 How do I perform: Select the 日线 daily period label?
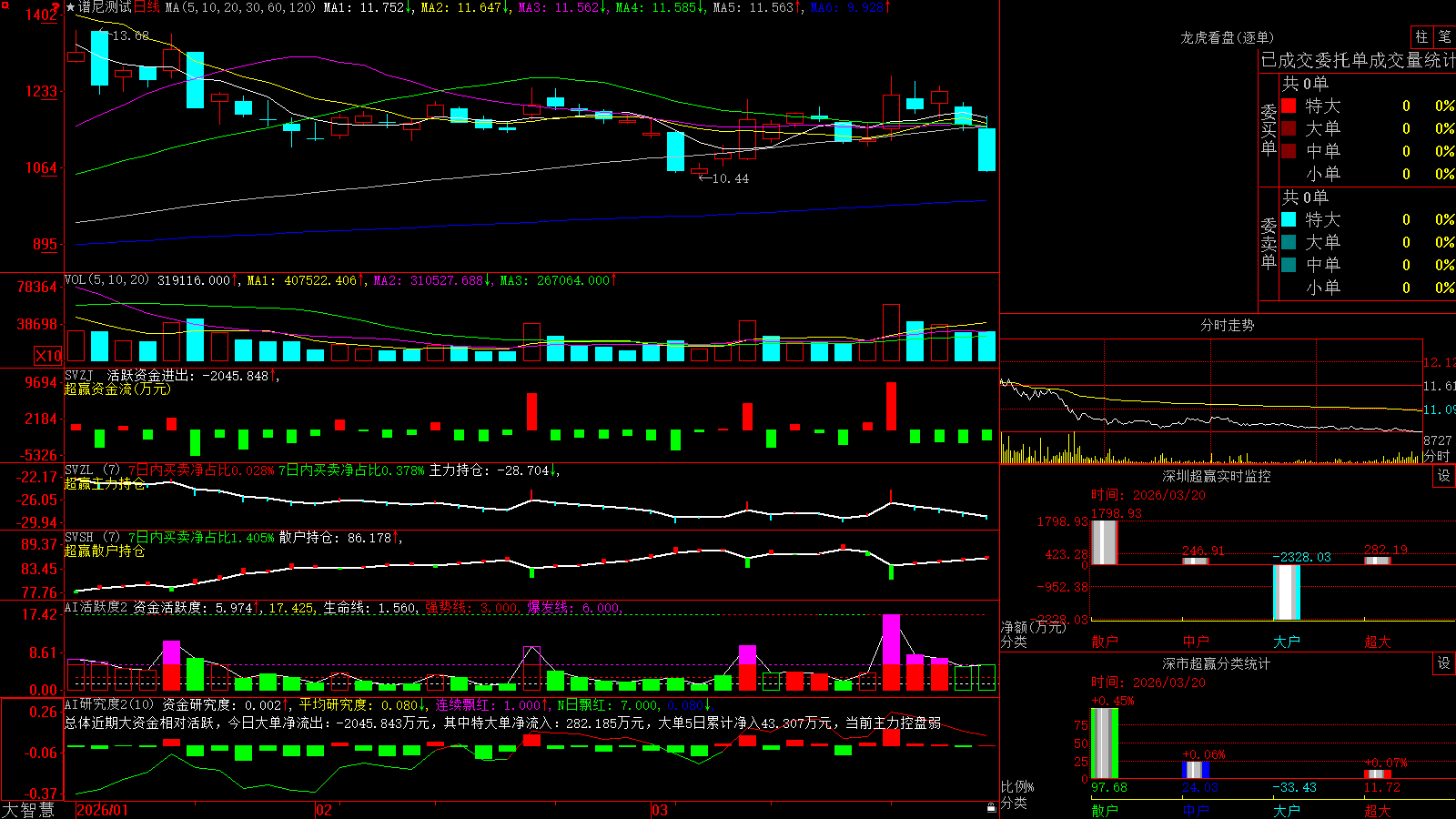[x=147, y=7]
